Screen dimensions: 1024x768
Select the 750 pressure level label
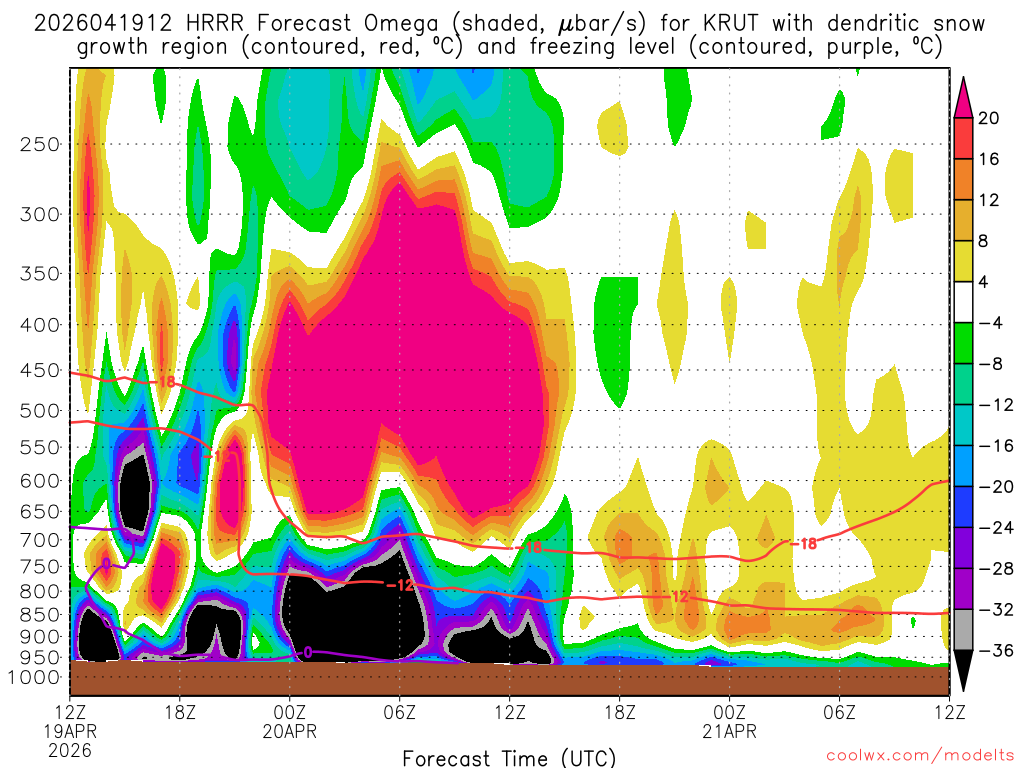[40, 566]
